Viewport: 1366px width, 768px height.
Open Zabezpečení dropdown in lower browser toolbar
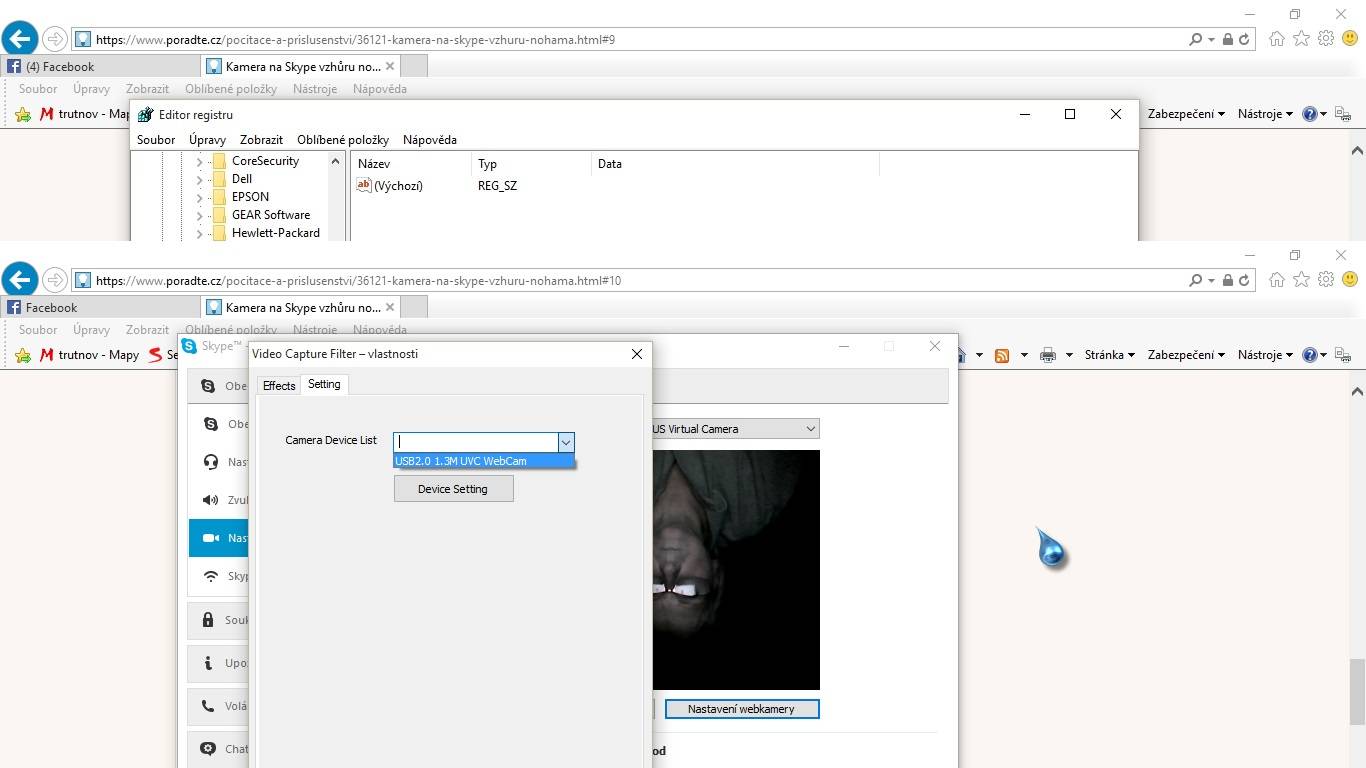coord(1186,355)
